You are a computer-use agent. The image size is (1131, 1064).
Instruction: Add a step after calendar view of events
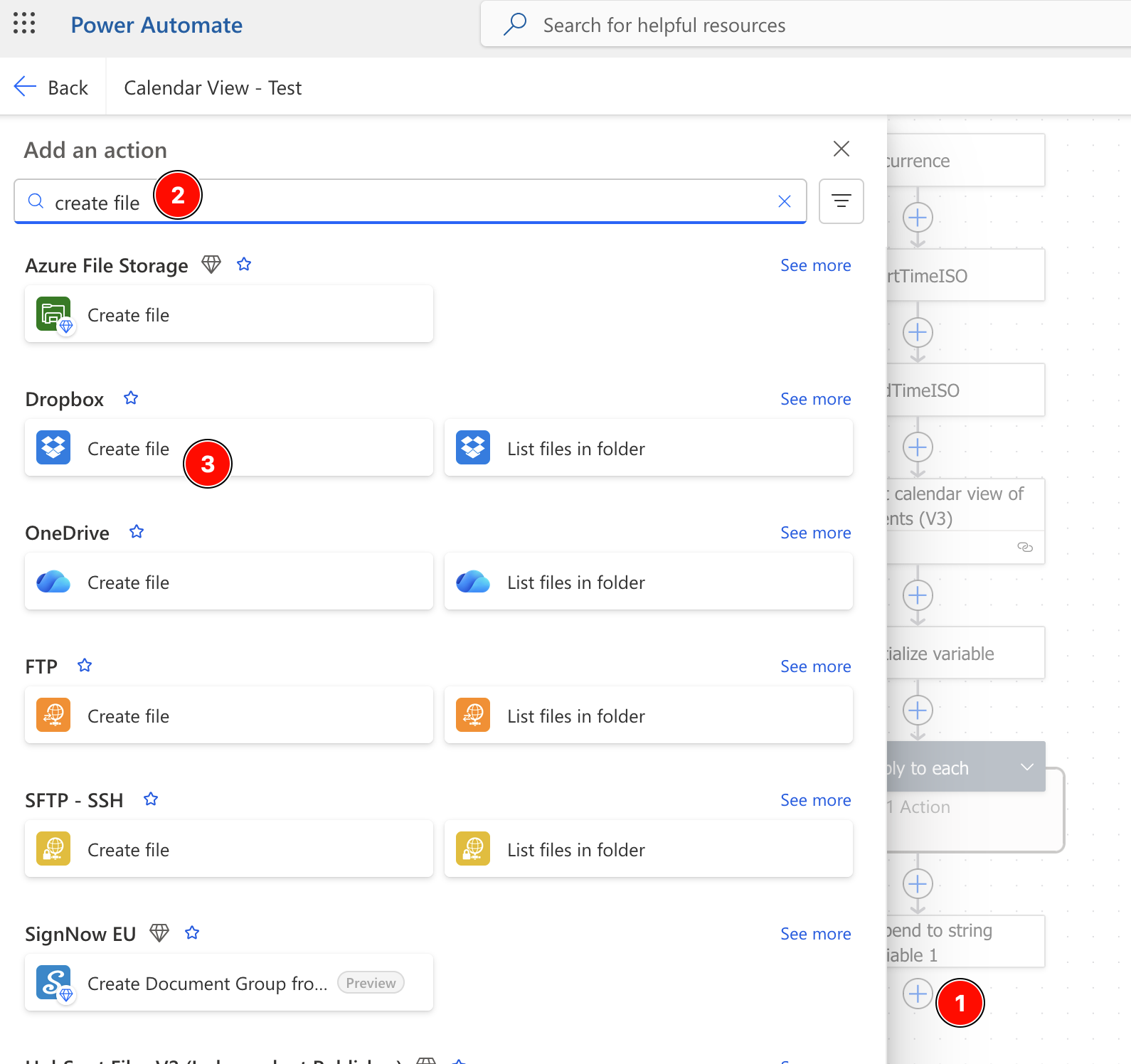pos(918,595)
